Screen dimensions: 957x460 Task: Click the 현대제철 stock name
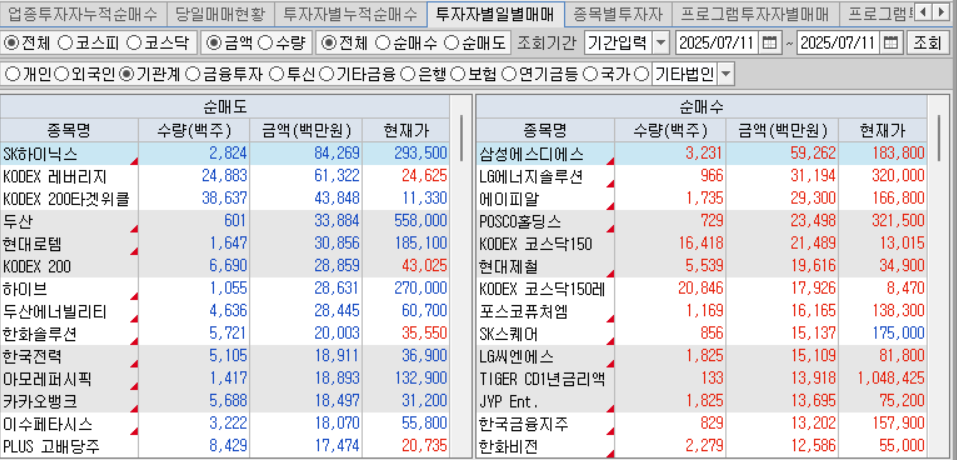tap(509, 267)
